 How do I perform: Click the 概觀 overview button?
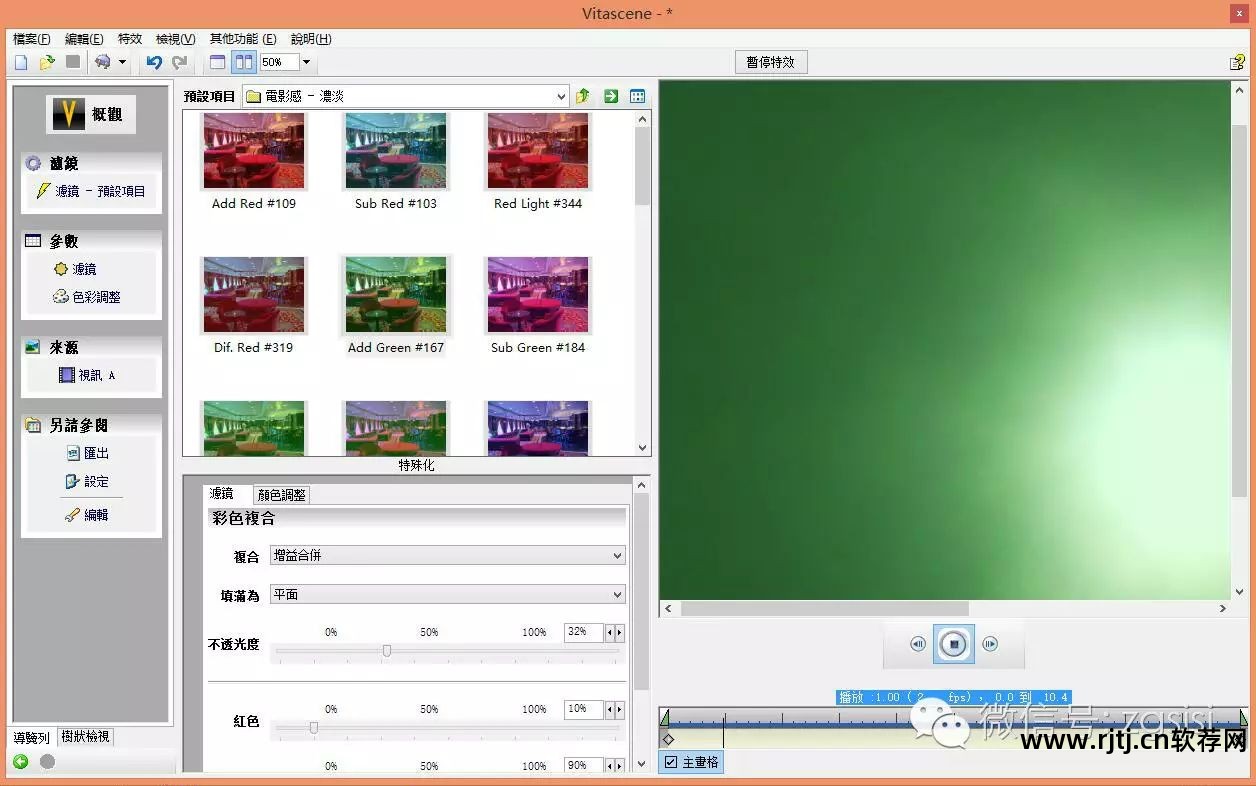(x=91, y=114)
